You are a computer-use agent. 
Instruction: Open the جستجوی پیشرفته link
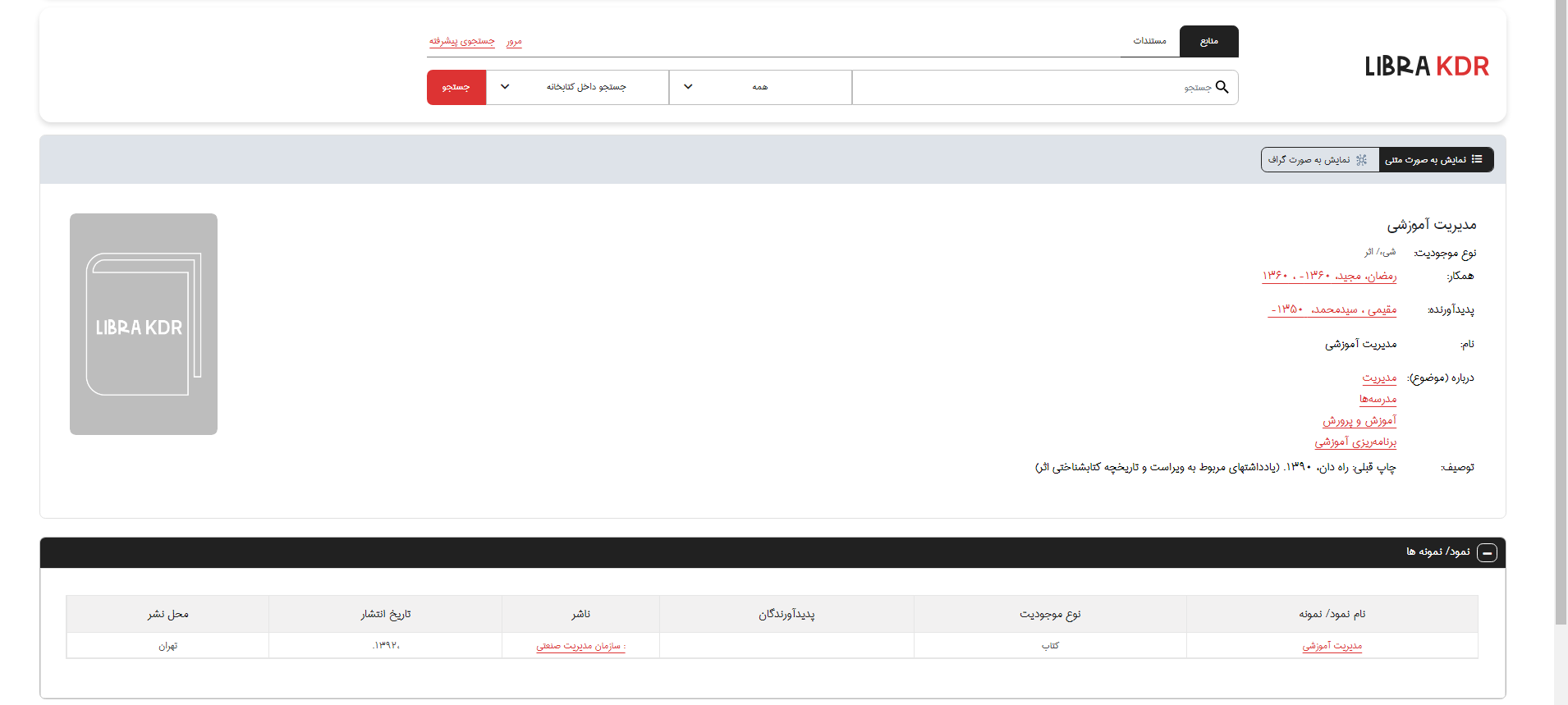(461, 41)
